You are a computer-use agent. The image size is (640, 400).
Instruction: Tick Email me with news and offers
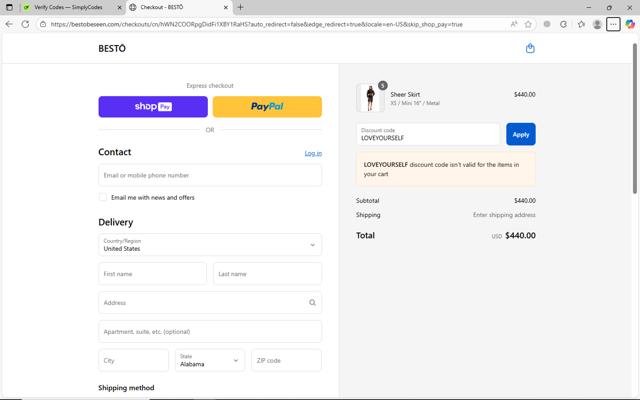[103, 198]
